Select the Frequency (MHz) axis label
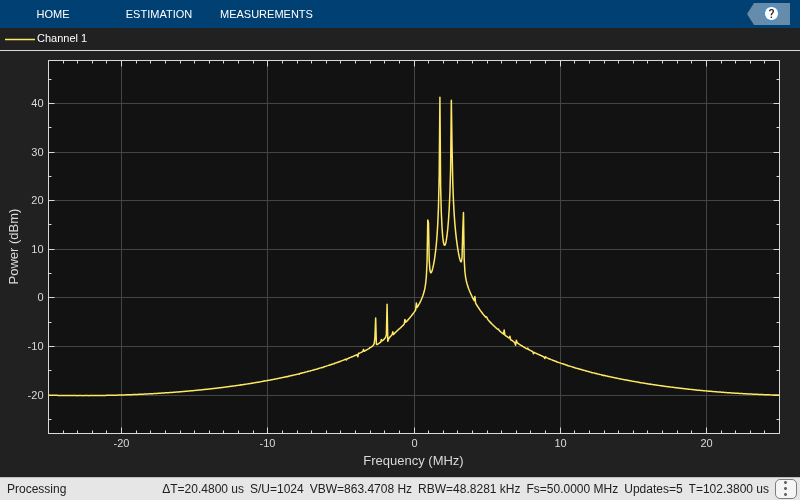 click(413, 461)
